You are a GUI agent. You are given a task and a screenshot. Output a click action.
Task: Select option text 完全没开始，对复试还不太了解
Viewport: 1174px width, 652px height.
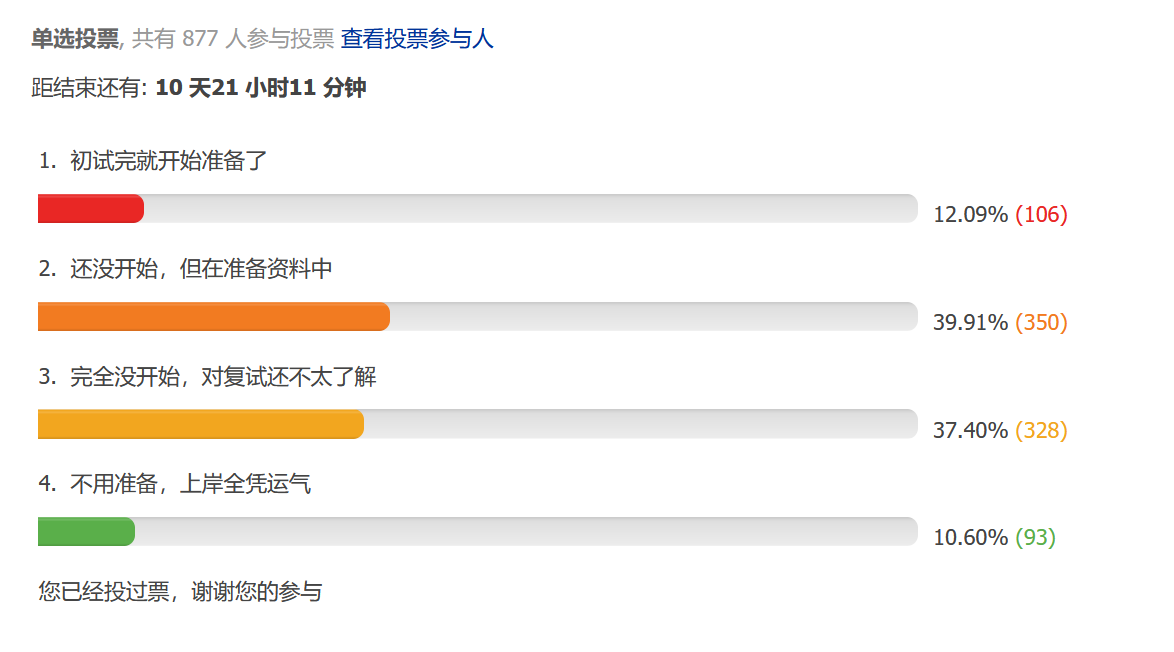coord(223,377)
